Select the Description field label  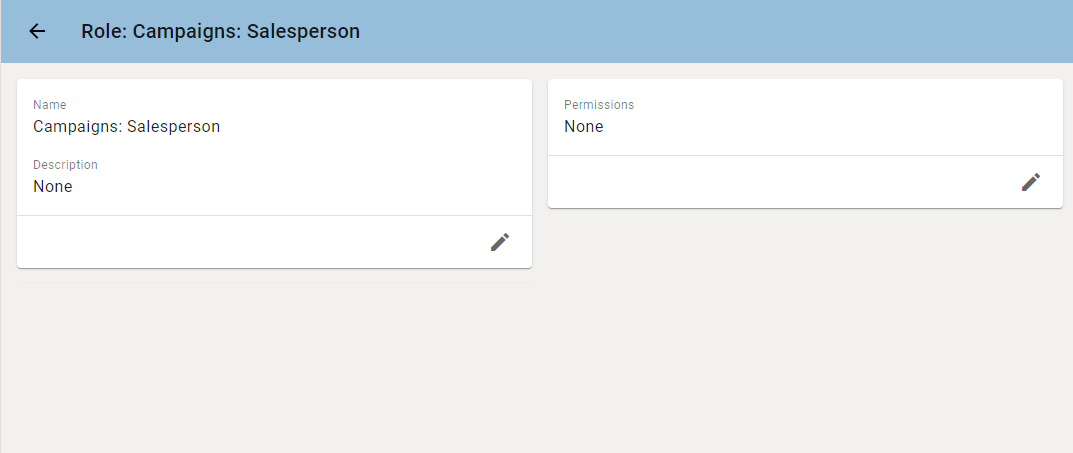(66, 165)
